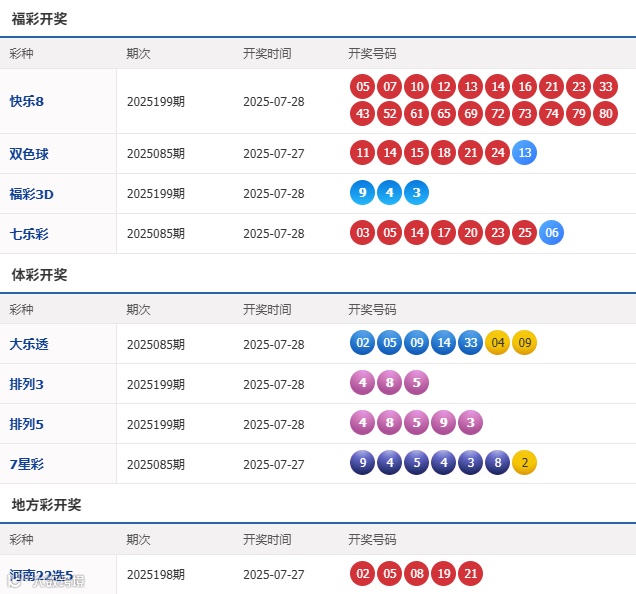Open the 大乐透 lottery link
636x594 pixels.
tap(29, 344)
